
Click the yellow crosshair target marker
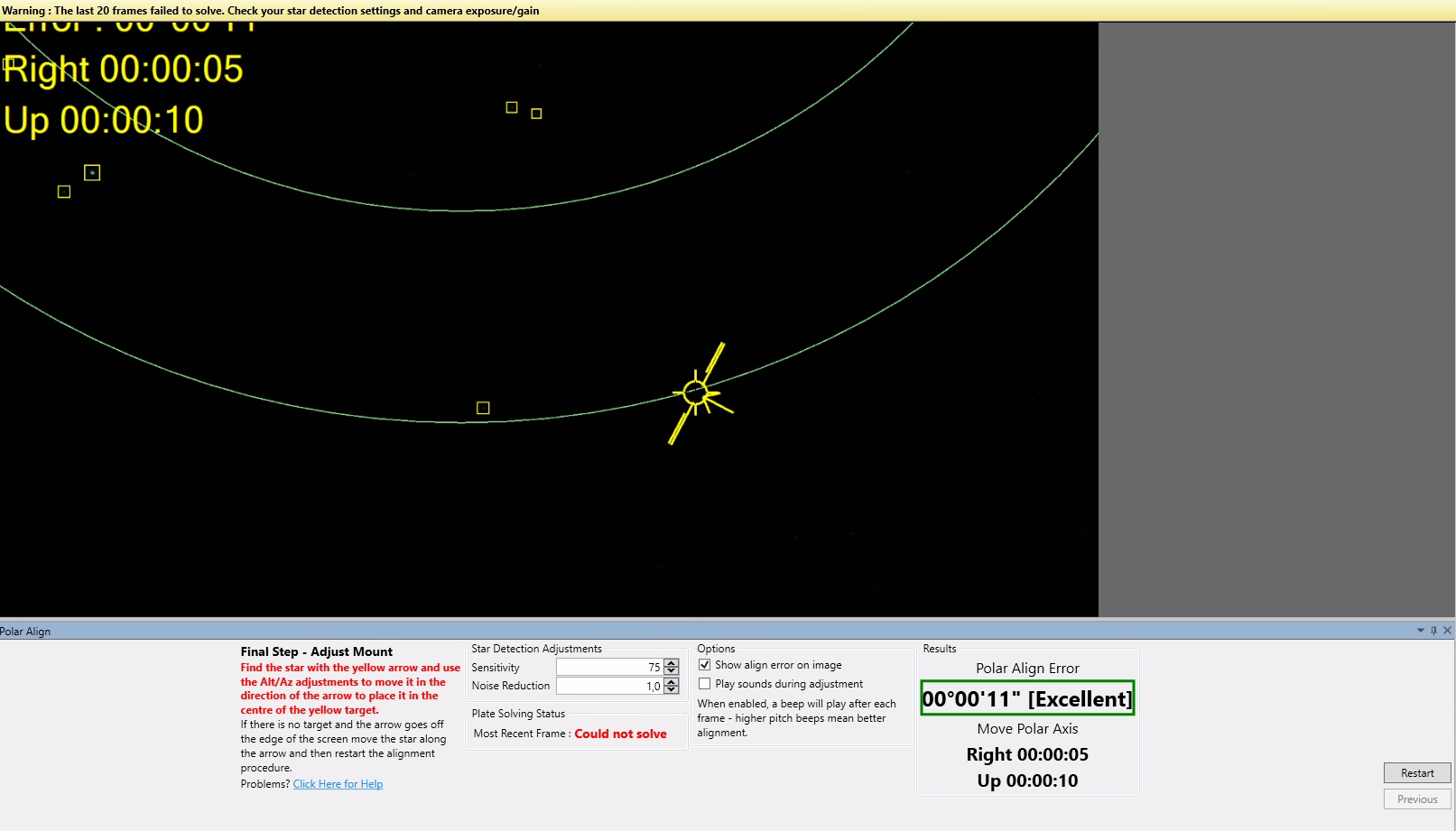(696, 392)
